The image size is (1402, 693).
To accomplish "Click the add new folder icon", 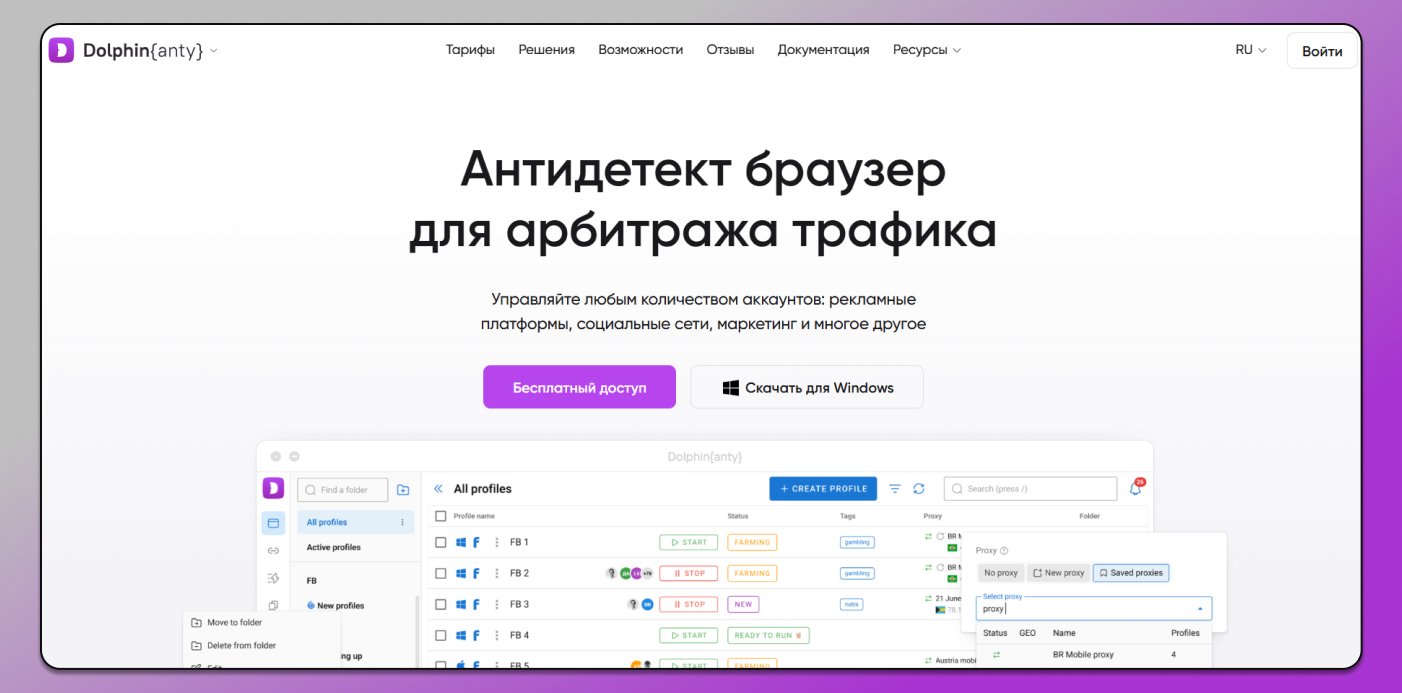I will point(403,490).
